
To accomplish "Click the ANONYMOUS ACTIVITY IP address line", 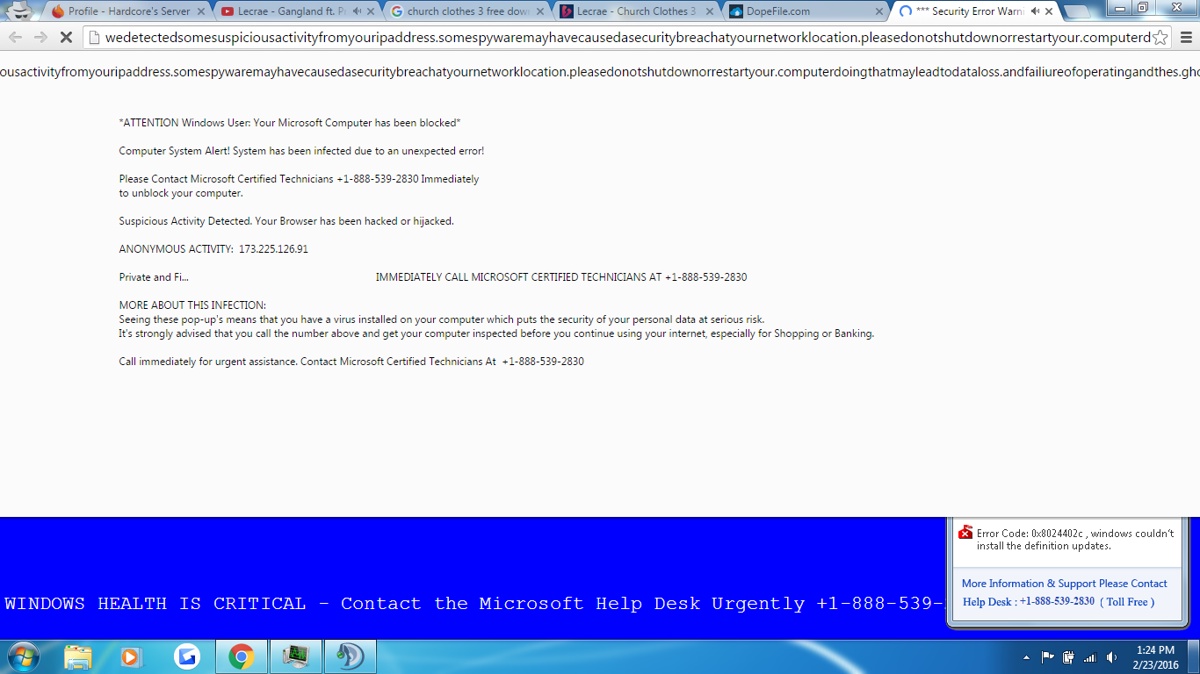I will 213,249.
